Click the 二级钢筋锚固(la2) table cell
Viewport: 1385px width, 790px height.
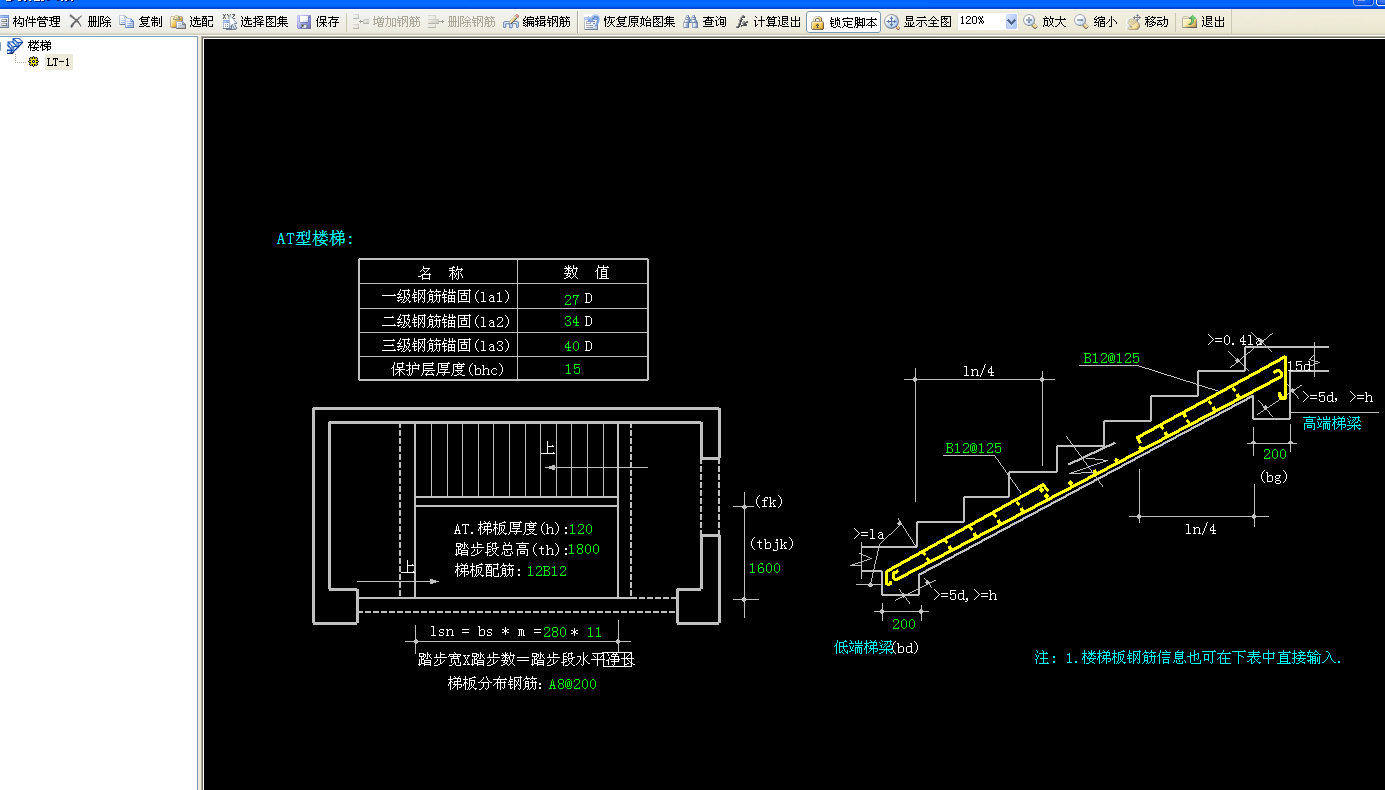tap(438, 322)
